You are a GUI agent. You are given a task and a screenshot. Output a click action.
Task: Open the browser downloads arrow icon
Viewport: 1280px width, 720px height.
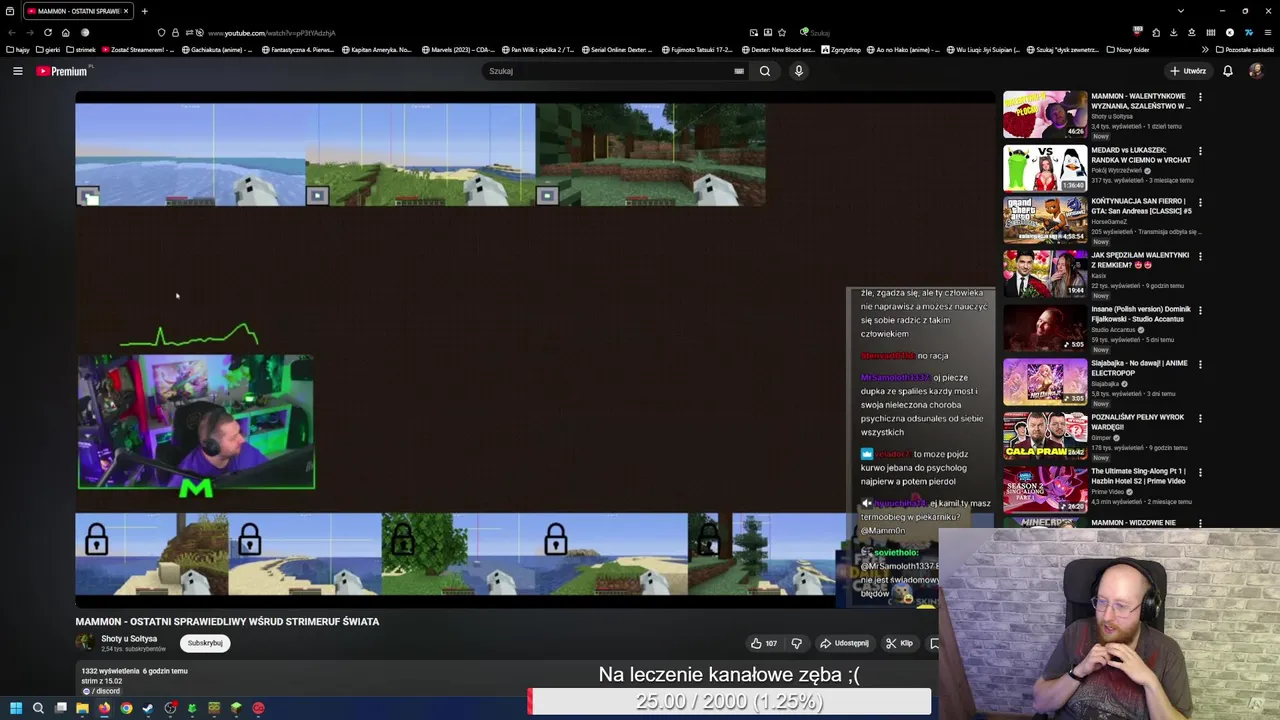[1174, 32]
